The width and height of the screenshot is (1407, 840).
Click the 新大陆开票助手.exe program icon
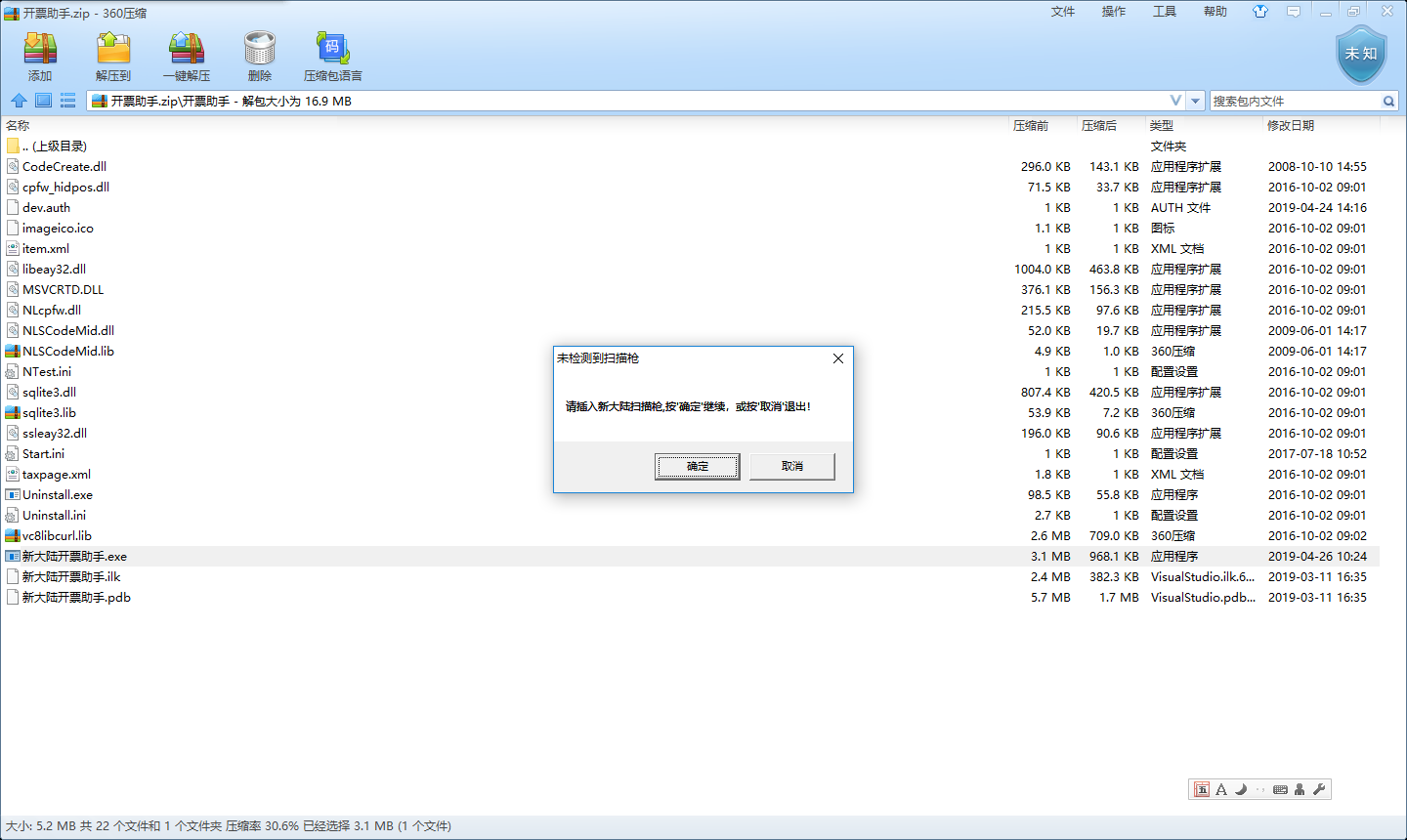tap(13, 556)
